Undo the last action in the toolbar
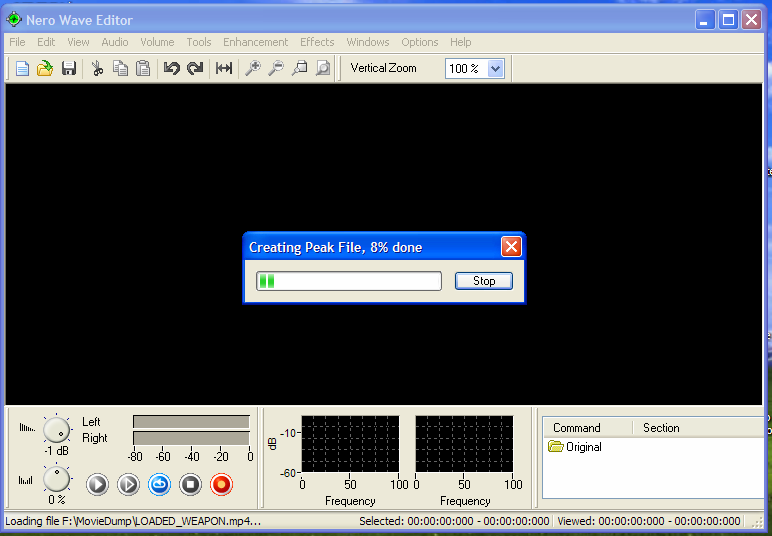 coord(171,68)
